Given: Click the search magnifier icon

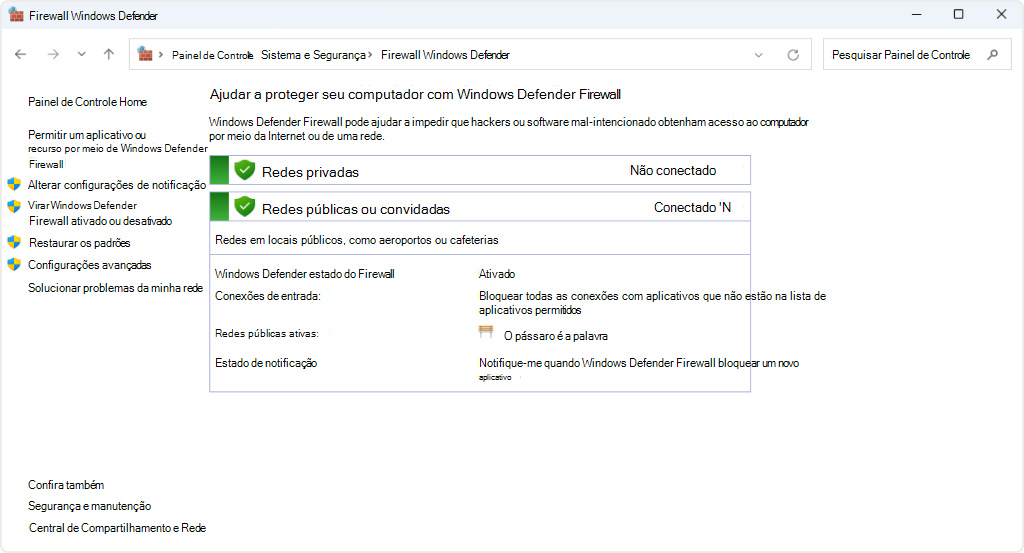Looking at the screenshot, I should [992, 55].
